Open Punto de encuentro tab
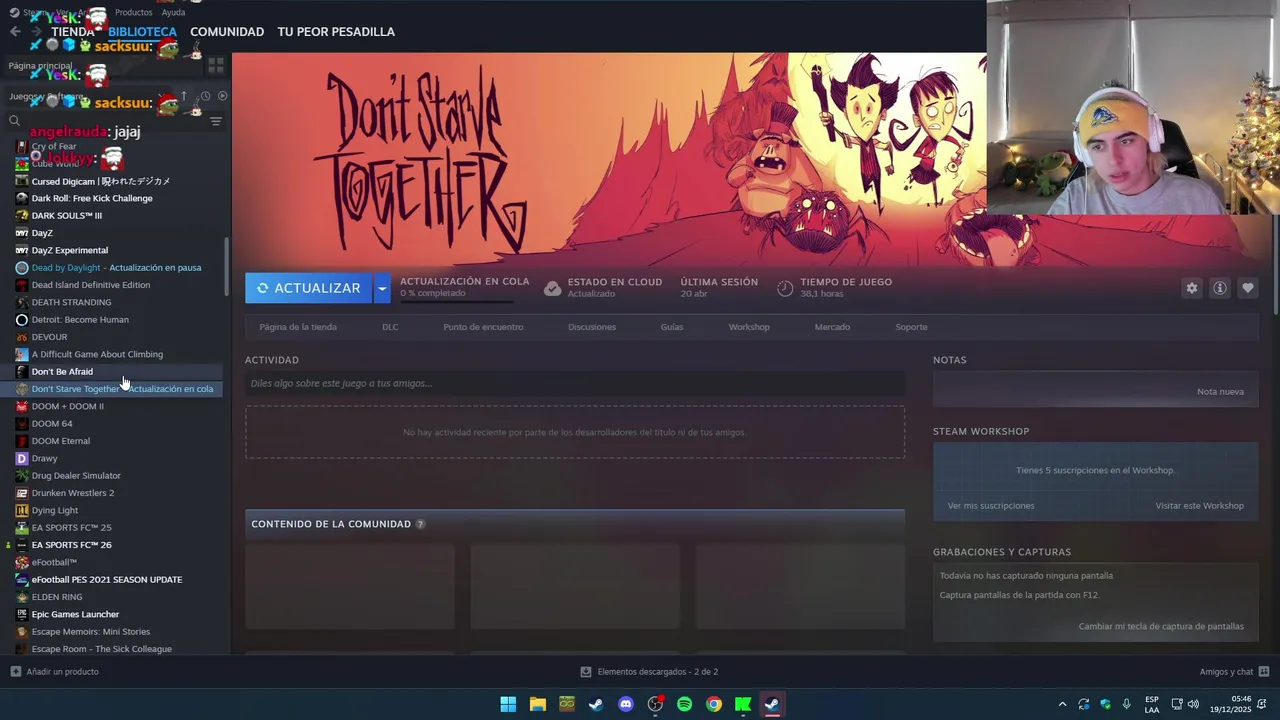This screenshot has width=1280, height=720. coord(483,327)
